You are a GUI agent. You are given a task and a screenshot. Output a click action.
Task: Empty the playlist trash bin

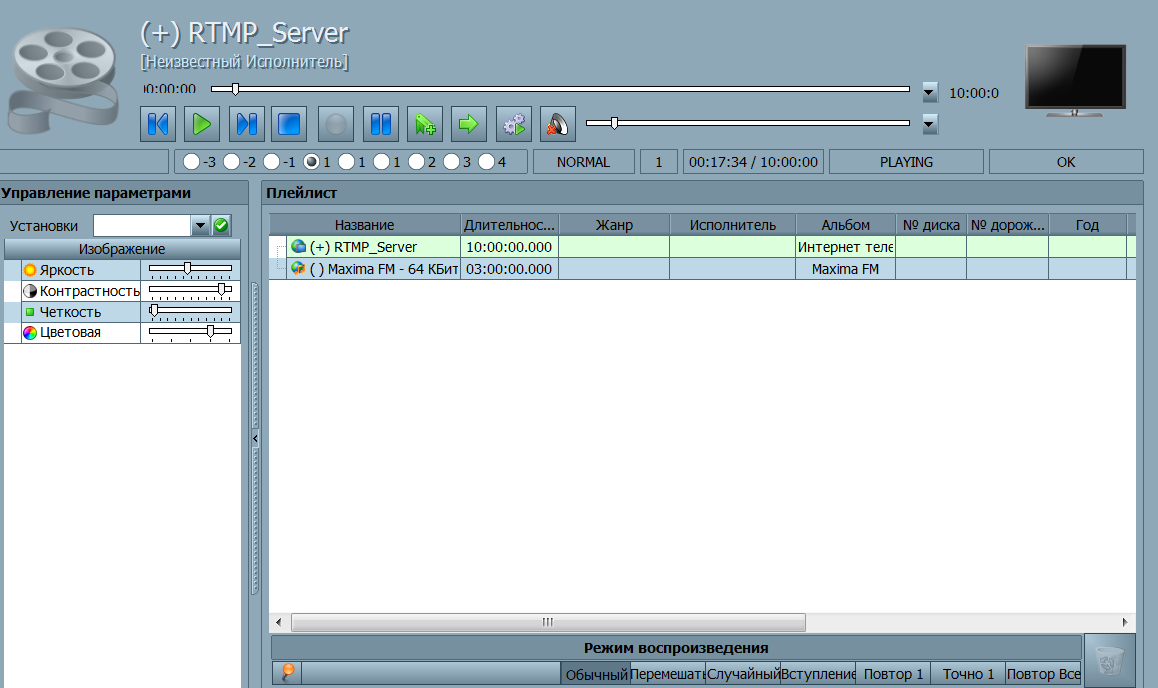[1109, 660]
